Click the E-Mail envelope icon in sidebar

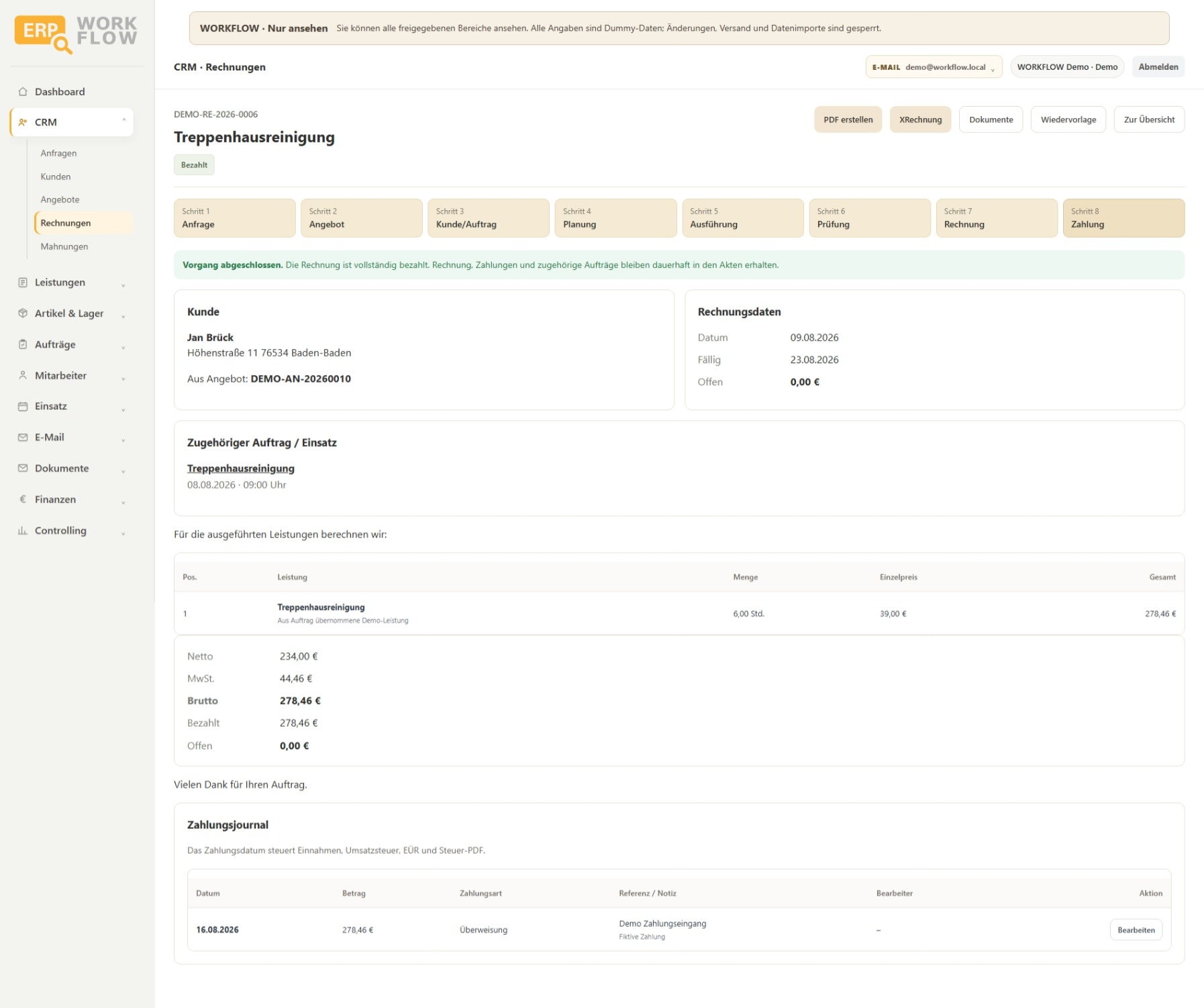point(23,438)
